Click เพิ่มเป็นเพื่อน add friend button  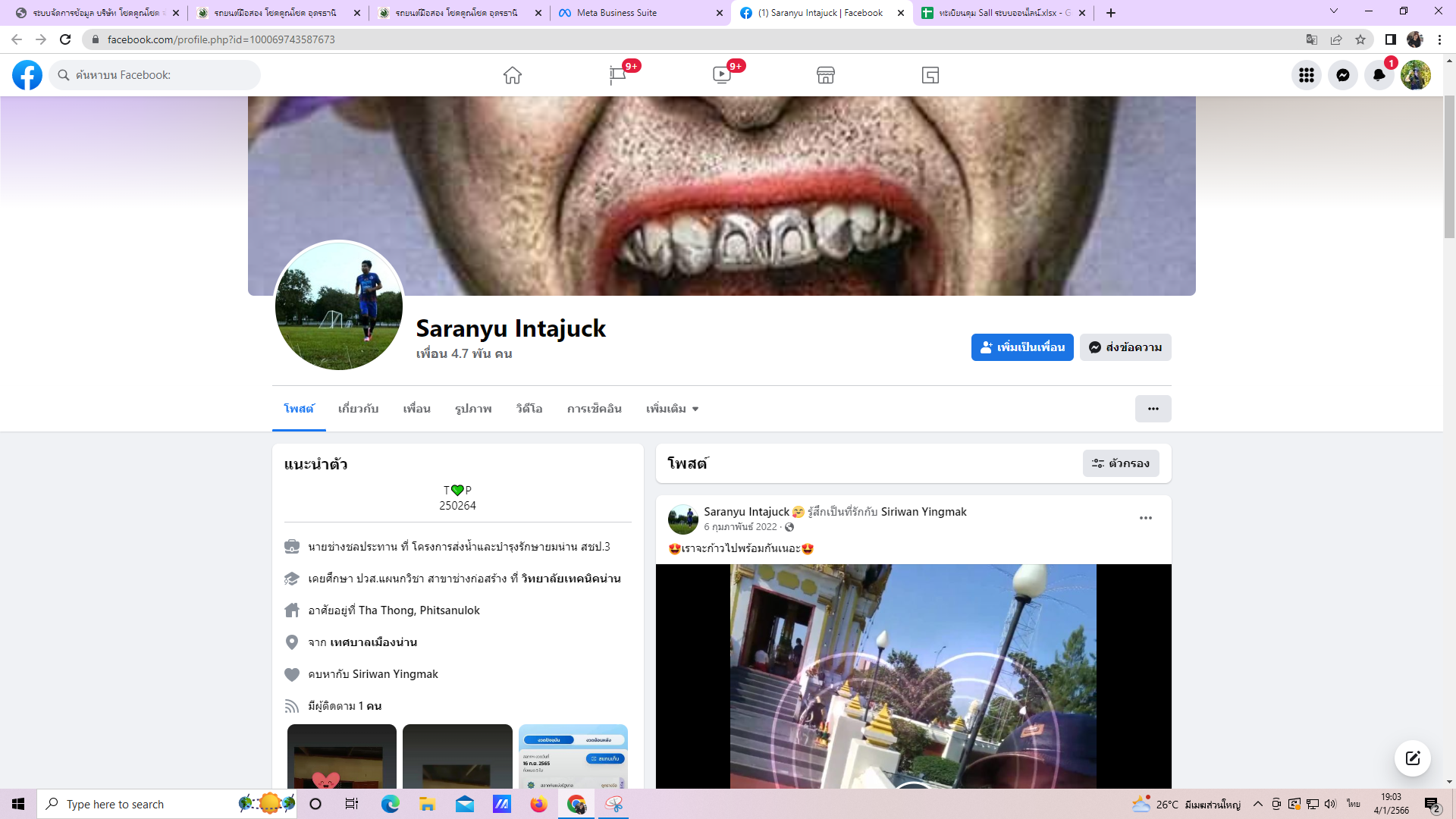click(x=1022, y=347)
